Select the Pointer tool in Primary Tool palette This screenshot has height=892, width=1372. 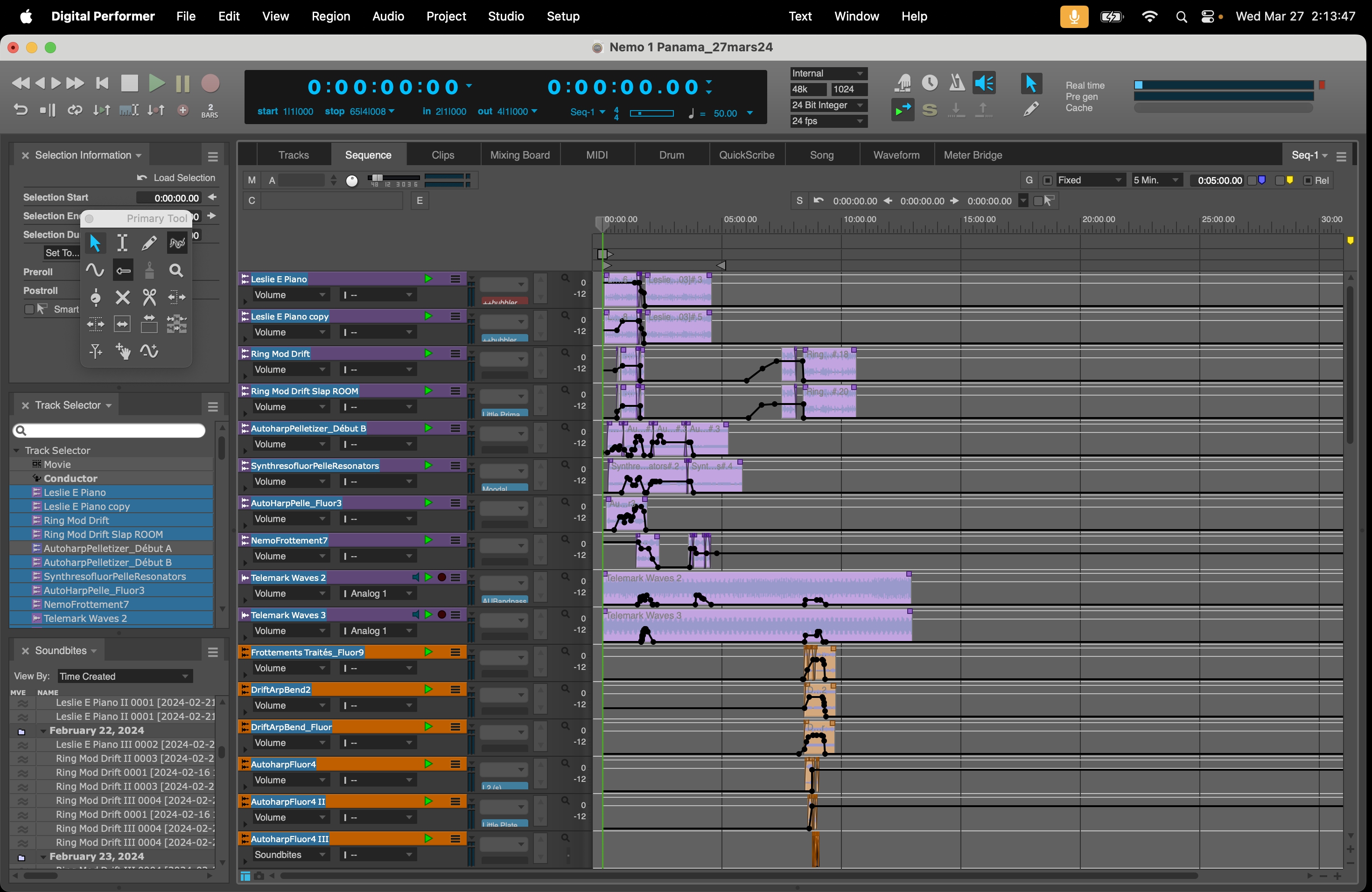coord(95,243)
